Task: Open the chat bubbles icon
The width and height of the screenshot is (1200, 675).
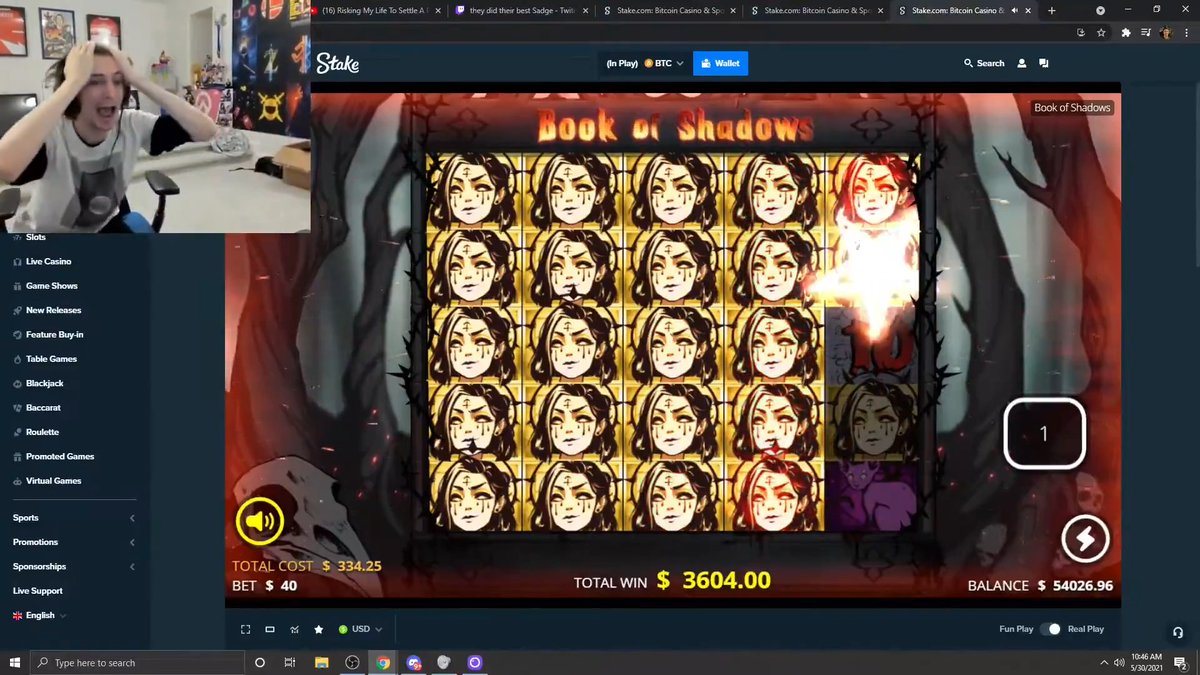Action: pyautogui.click(x=1044, y=63)
